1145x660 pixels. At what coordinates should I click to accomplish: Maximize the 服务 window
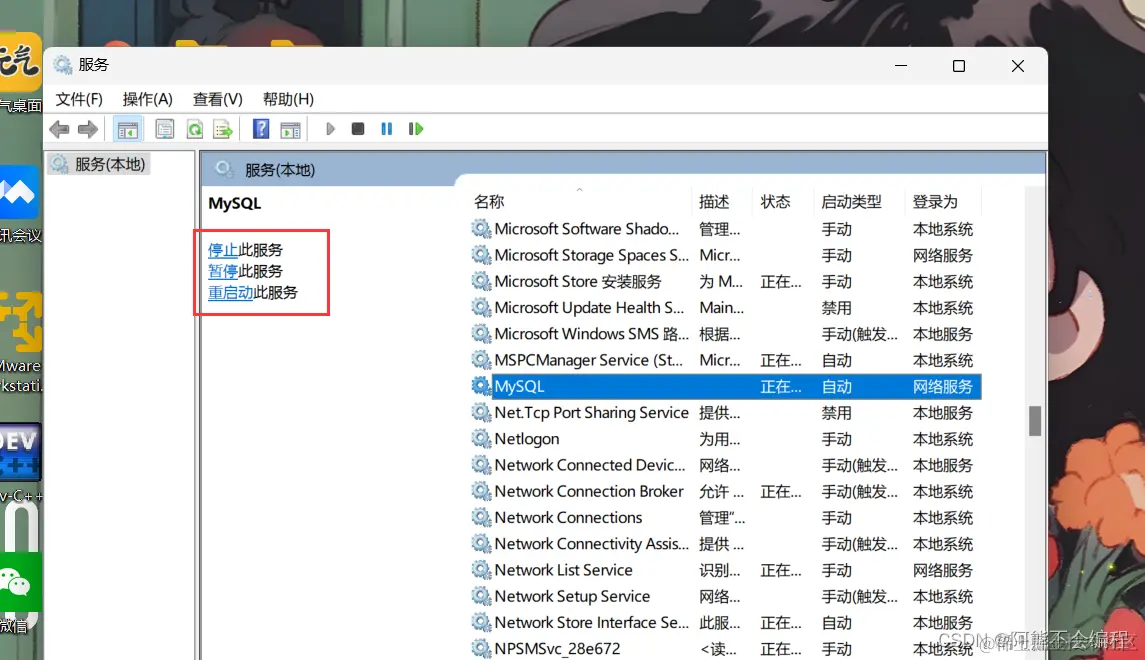point(959,66)
